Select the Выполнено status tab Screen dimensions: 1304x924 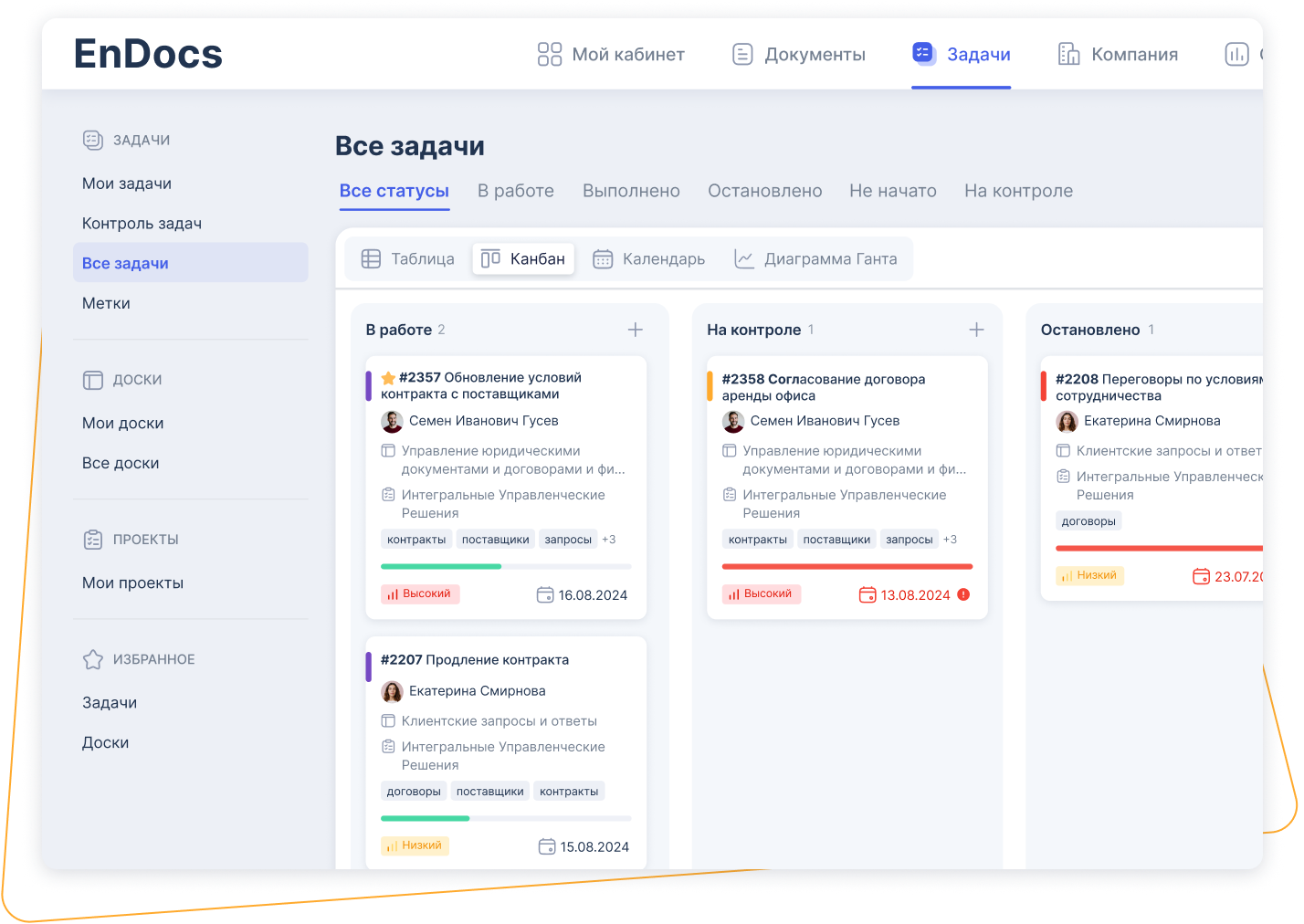click(631, 191)
